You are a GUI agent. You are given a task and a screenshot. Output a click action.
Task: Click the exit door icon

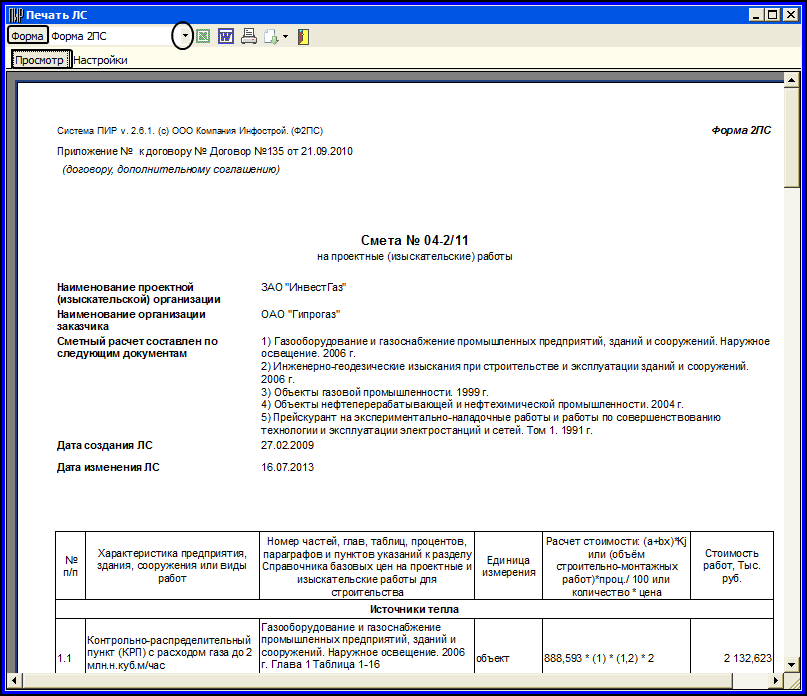pos(303,37)
